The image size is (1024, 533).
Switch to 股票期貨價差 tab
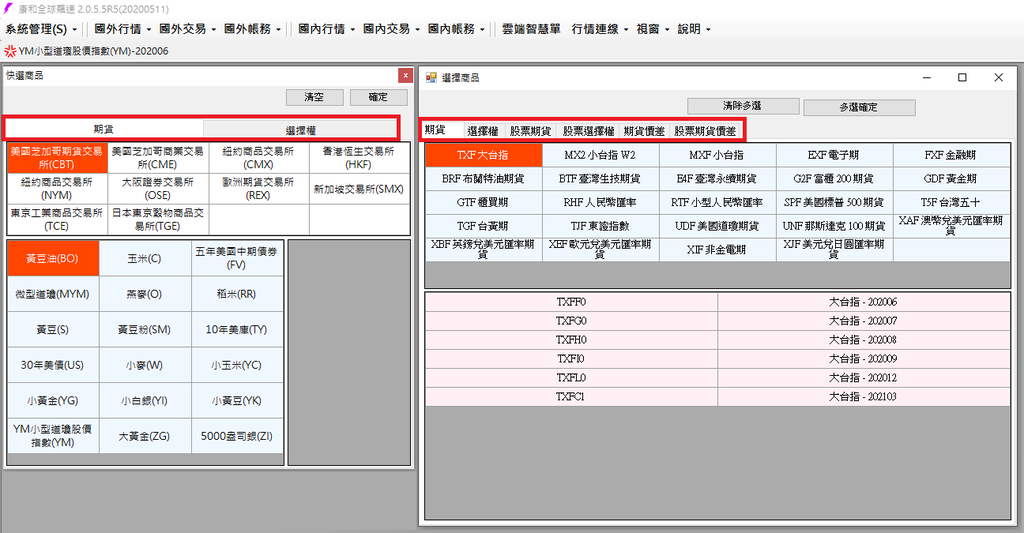[x=706, y=131]
